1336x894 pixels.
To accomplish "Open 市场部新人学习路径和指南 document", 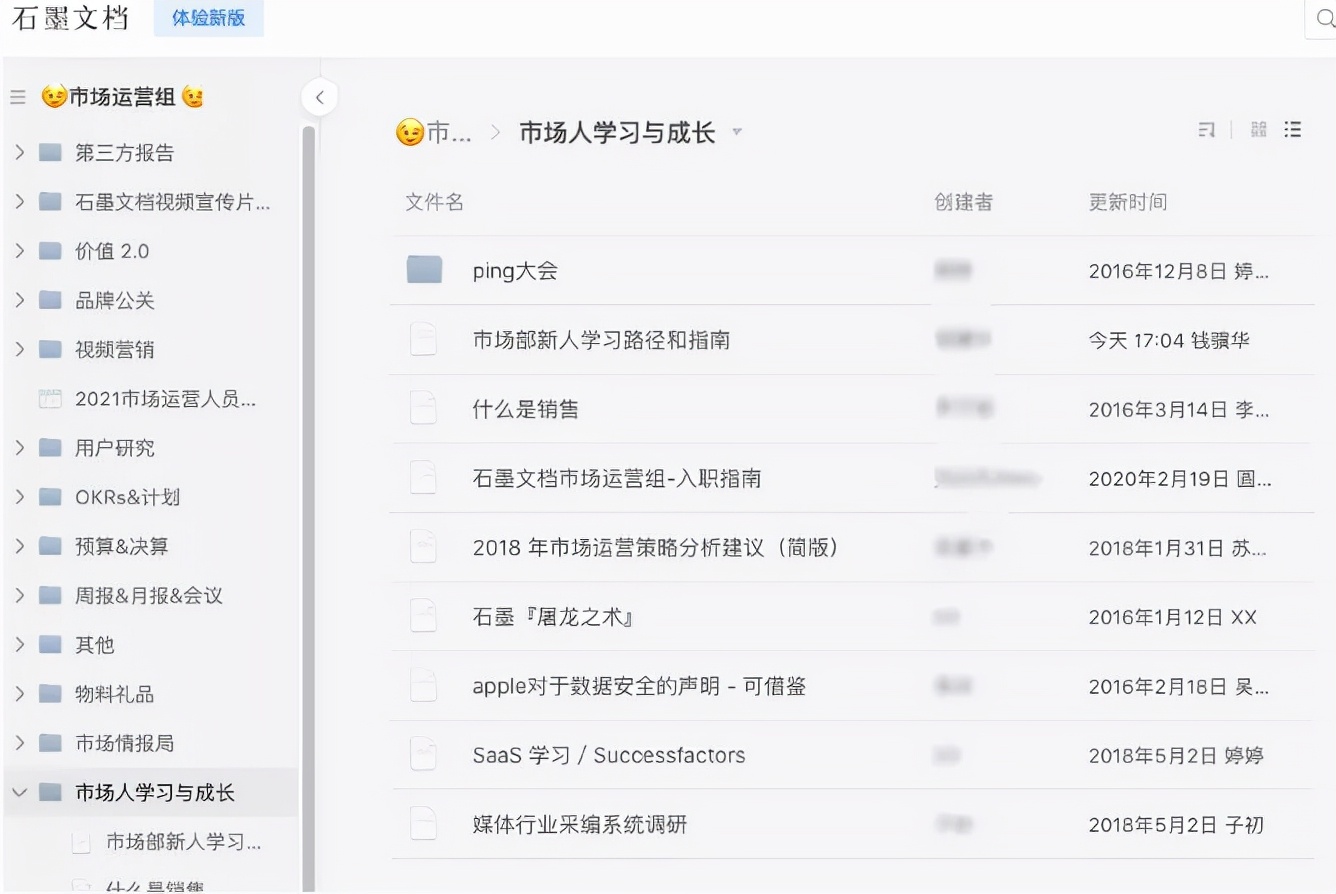I will point(601,340).
